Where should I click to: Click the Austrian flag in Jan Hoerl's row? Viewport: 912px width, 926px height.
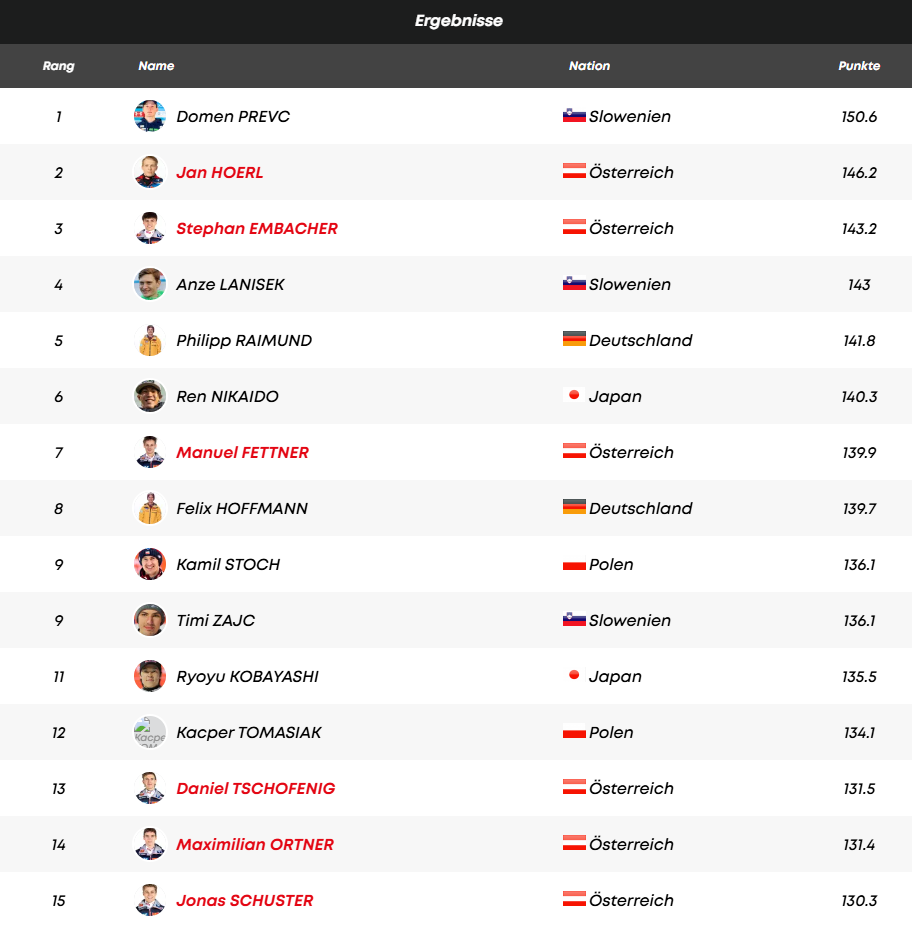[x=574, y=172]
